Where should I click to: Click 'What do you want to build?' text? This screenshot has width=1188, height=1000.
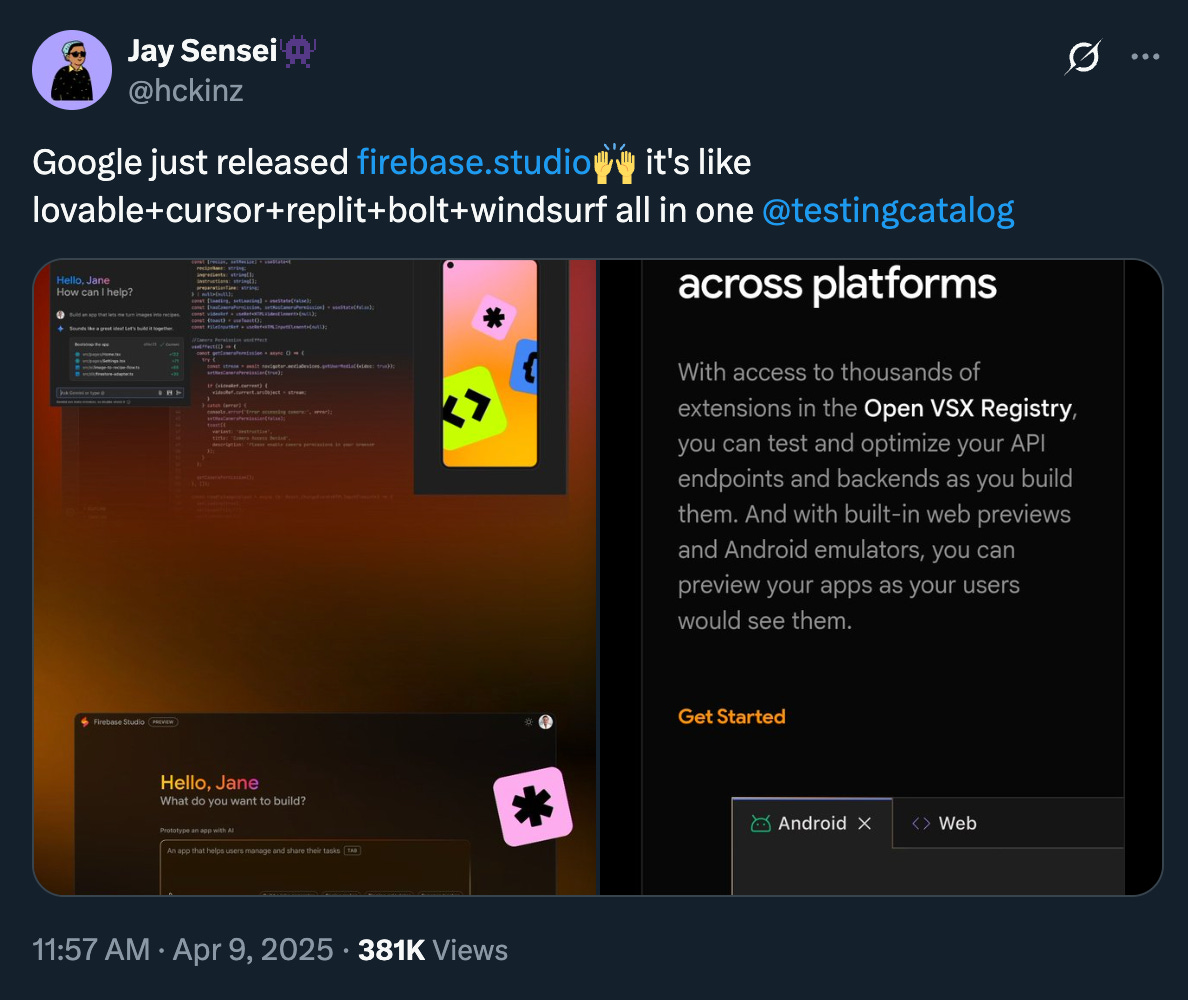pos(233,802)
